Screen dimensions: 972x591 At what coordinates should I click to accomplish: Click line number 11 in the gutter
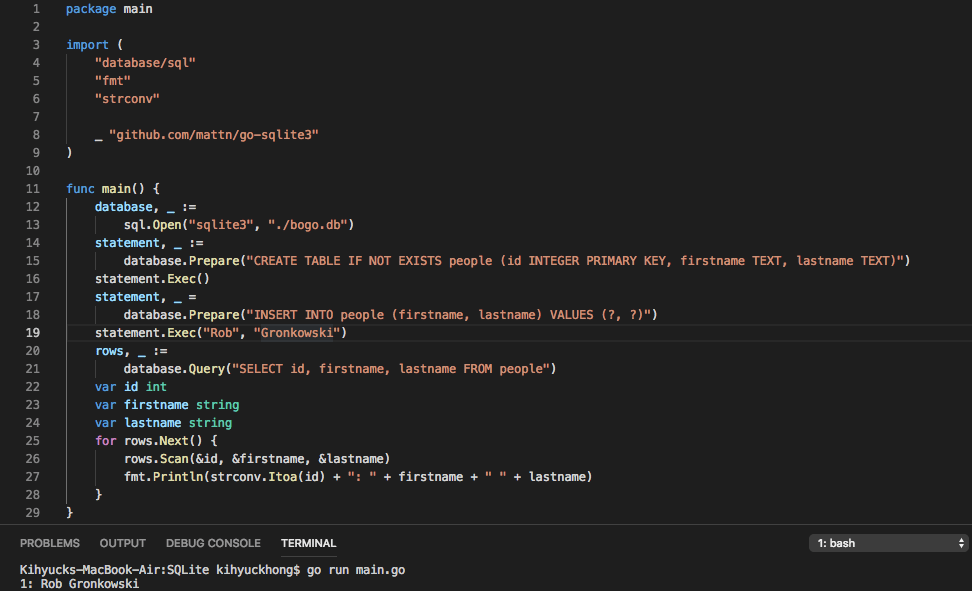pyautogui.click(x=33, y=188)
